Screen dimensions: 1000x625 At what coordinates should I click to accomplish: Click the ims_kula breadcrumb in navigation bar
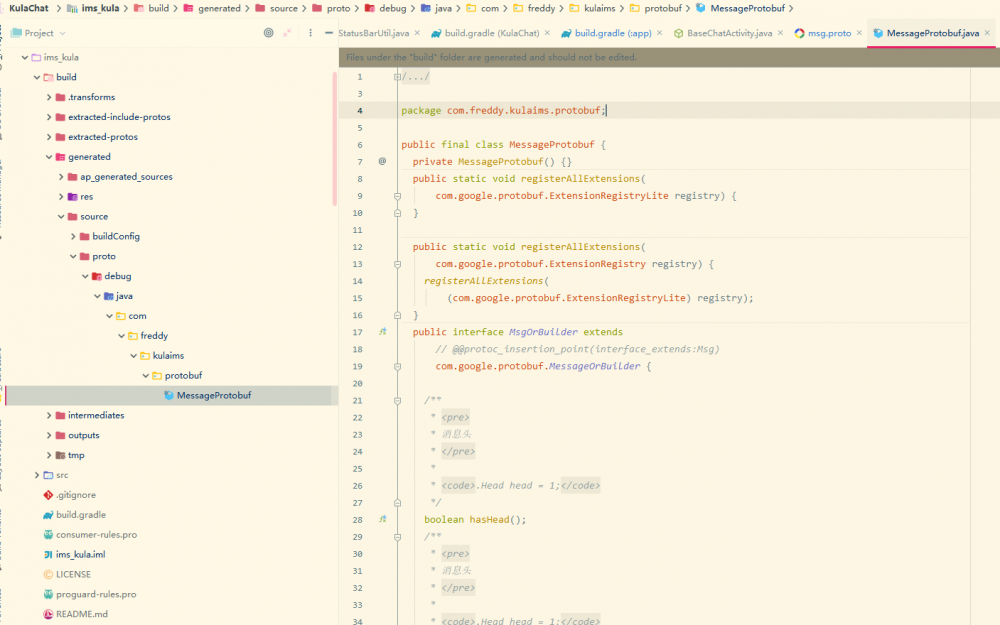point(100,8)
